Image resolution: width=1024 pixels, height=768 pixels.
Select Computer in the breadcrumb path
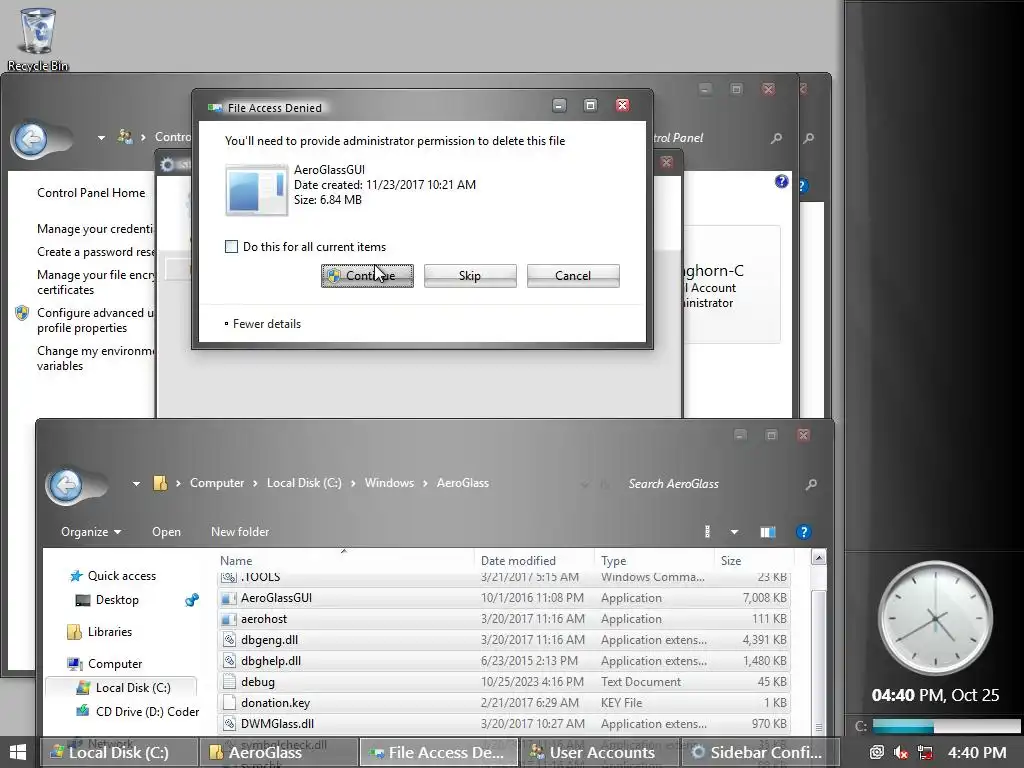pyautogui.click(x=217, y=483)
